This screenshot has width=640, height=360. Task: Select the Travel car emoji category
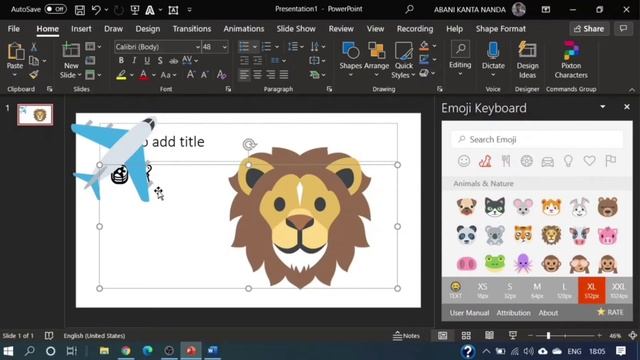[548, 162]
